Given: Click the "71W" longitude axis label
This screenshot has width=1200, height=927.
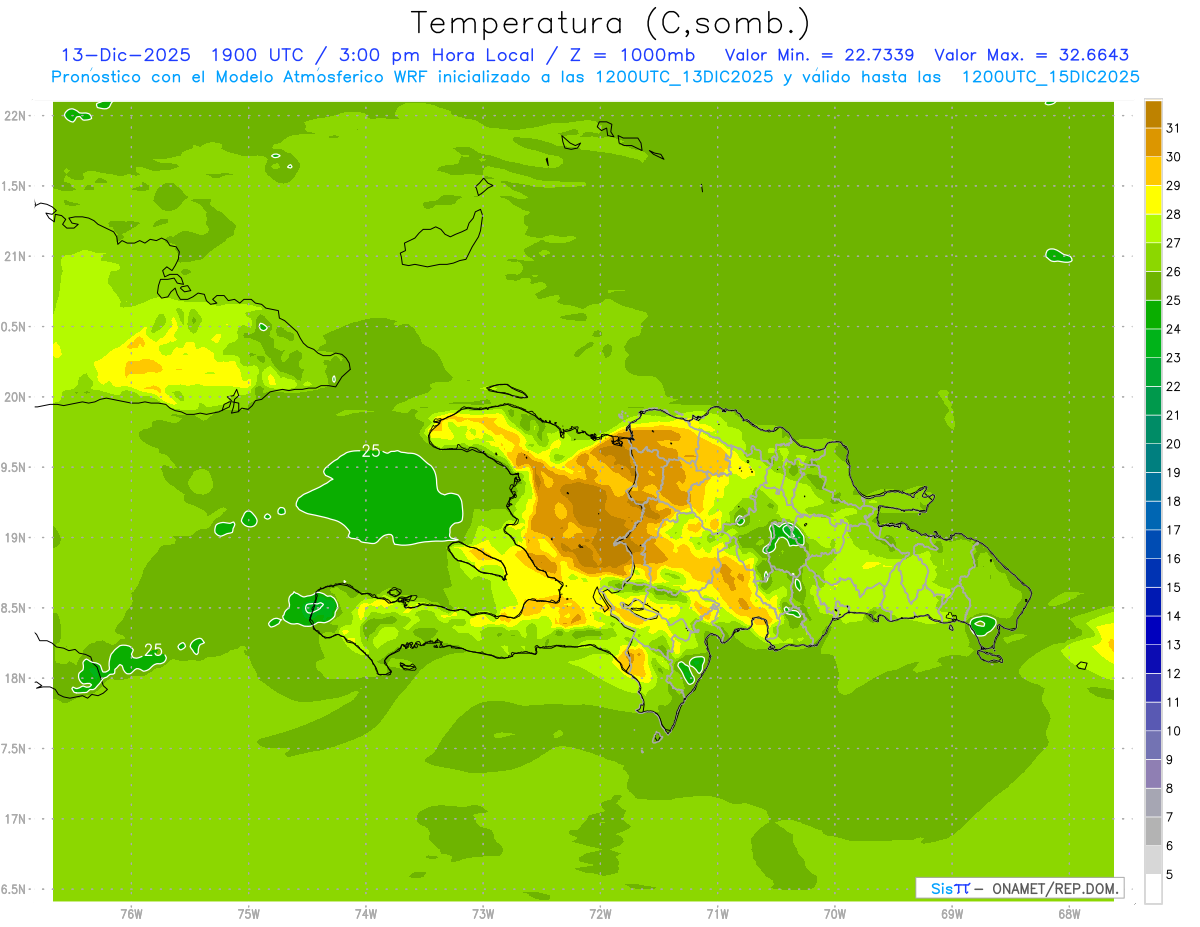Looking at the screenshot, I should pos(717,913).
